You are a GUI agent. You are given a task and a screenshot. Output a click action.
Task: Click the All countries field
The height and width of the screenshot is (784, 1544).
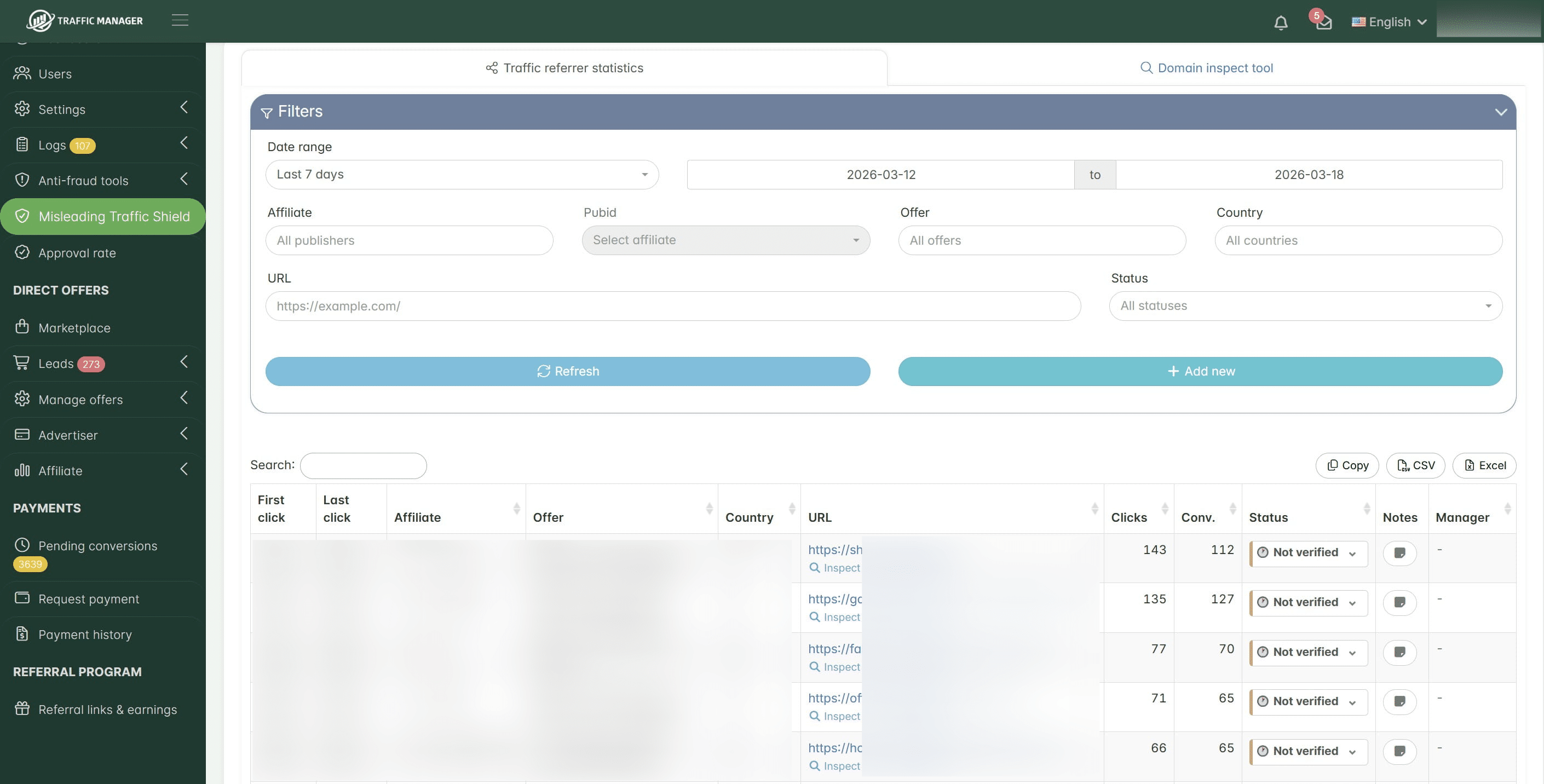[x=1358, y=240]
